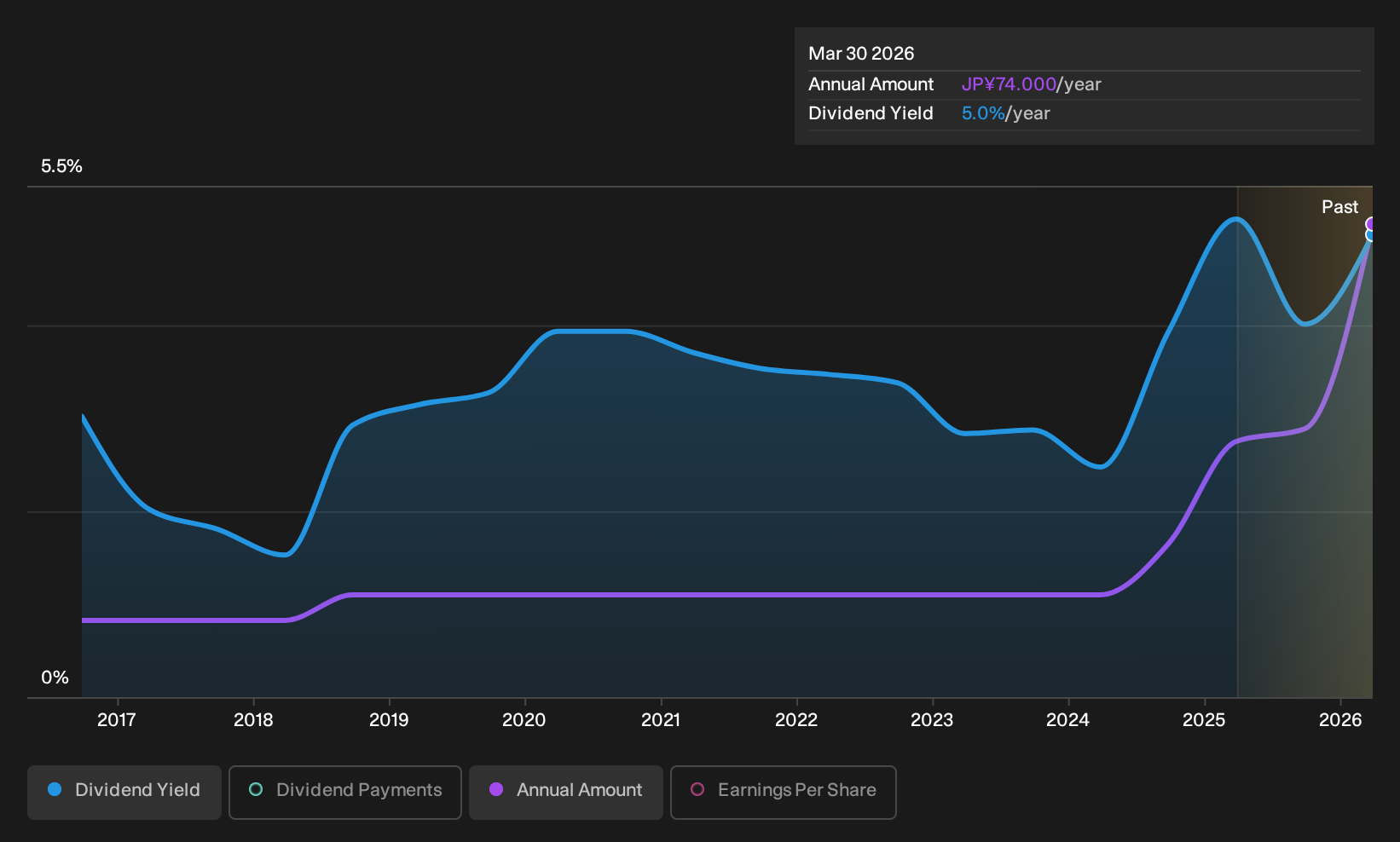Click the teal Dividend Payments legend circle
This screenshot has width=1400, height=842.
[x=256, y=789]
